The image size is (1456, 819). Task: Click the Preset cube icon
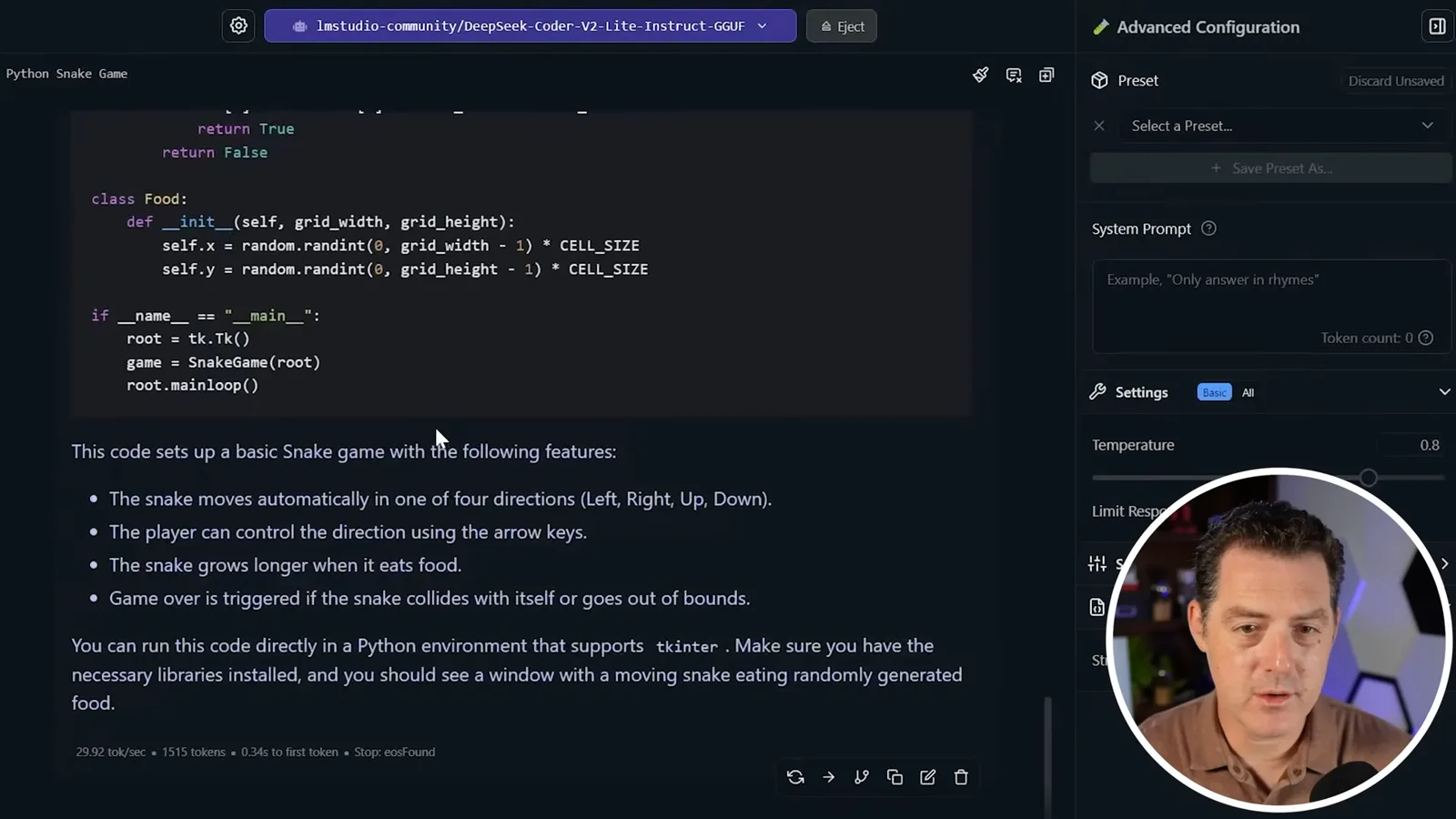click(1099, 80)
